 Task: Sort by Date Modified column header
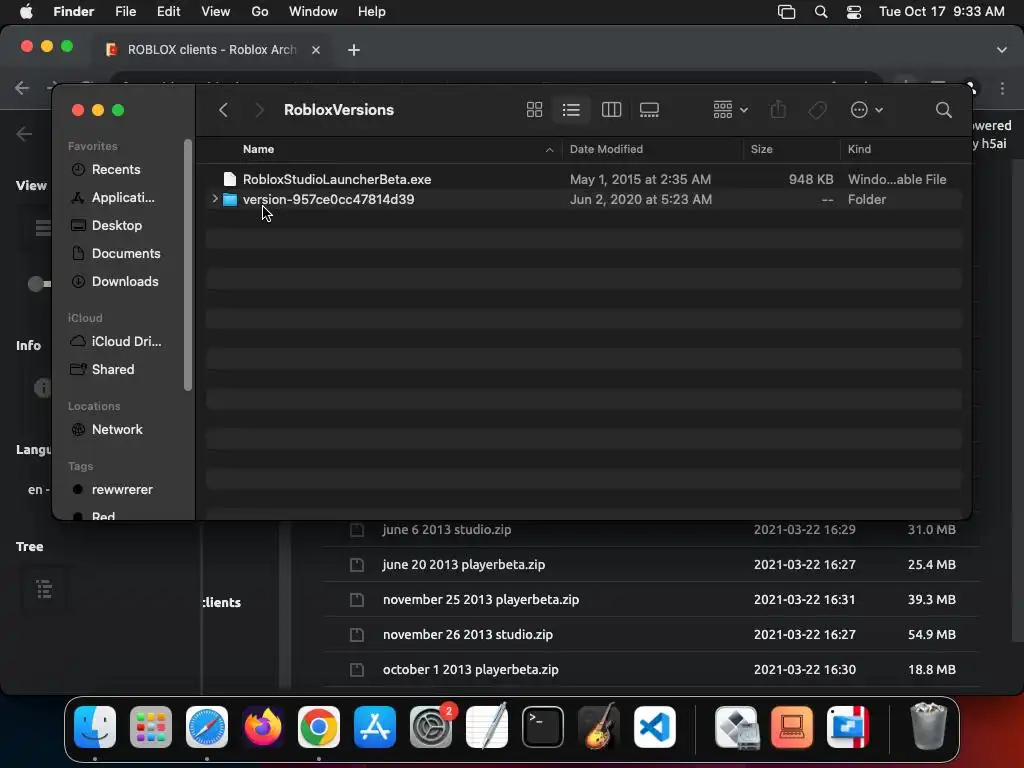(x=606, y=149)
